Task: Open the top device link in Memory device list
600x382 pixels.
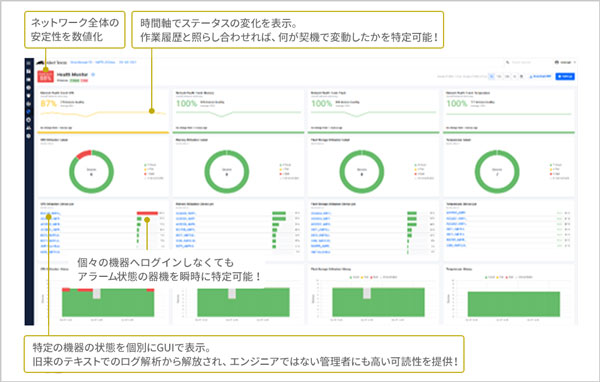Action: tap(186, 213)
